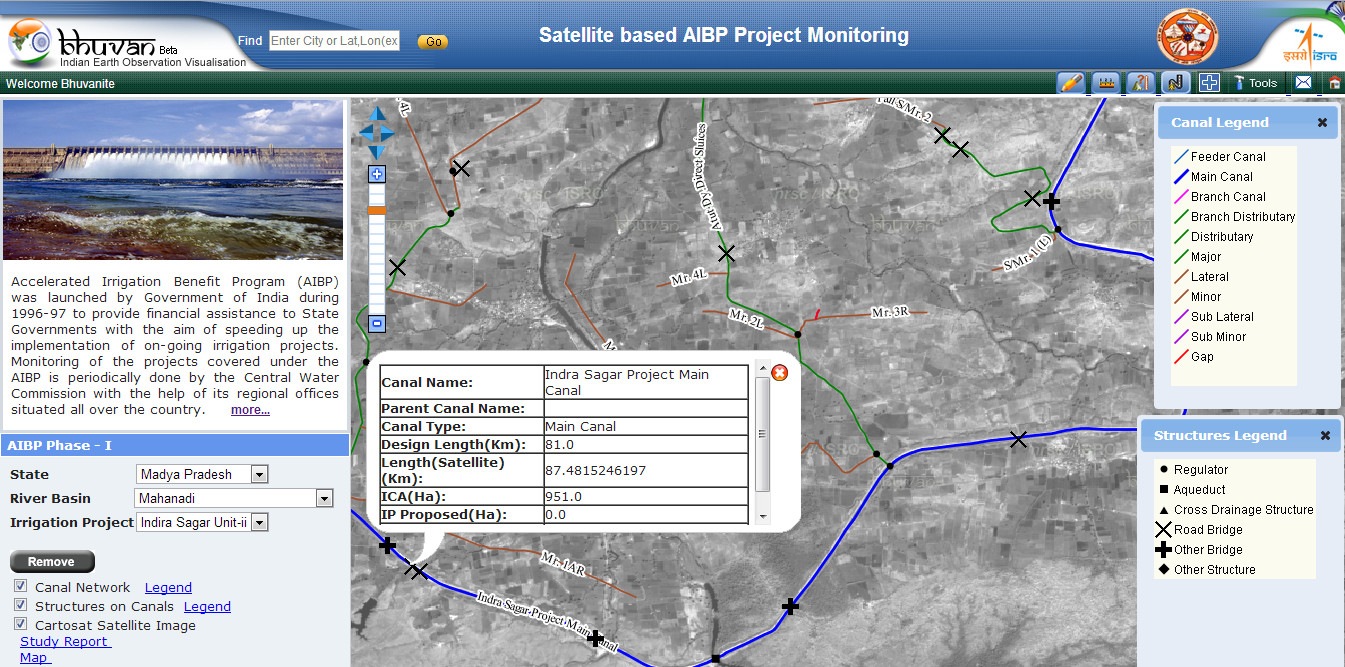
Task: Open the River Basin dropdown showing Mahanadi
Action: tap(234, 498)
